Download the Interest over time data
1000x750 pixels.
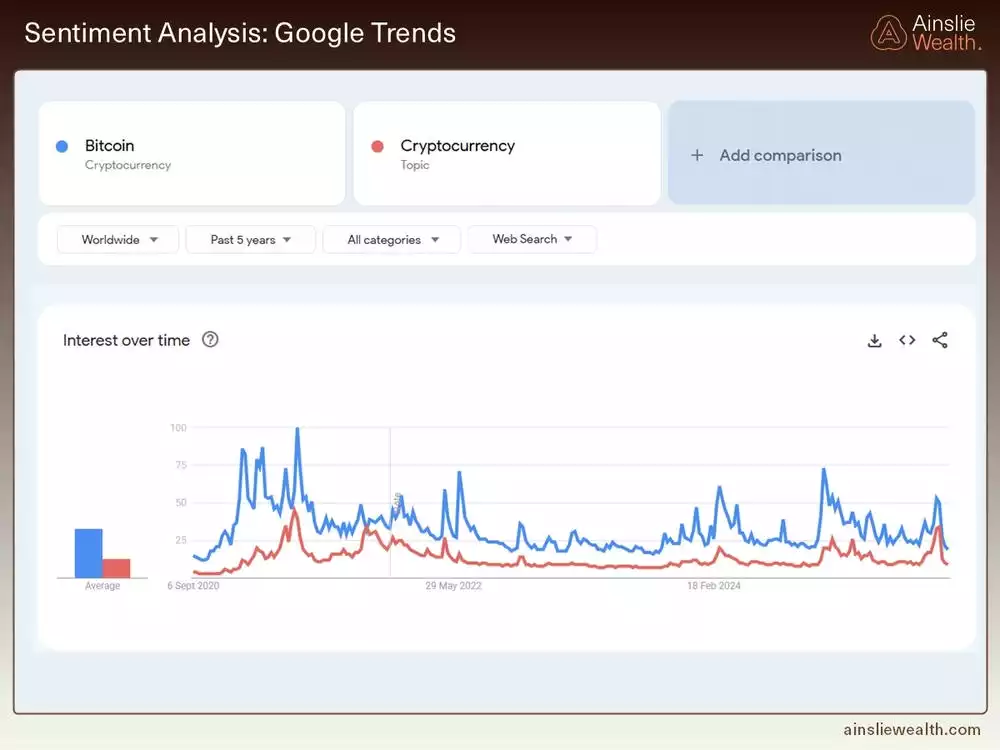(875, 340)
